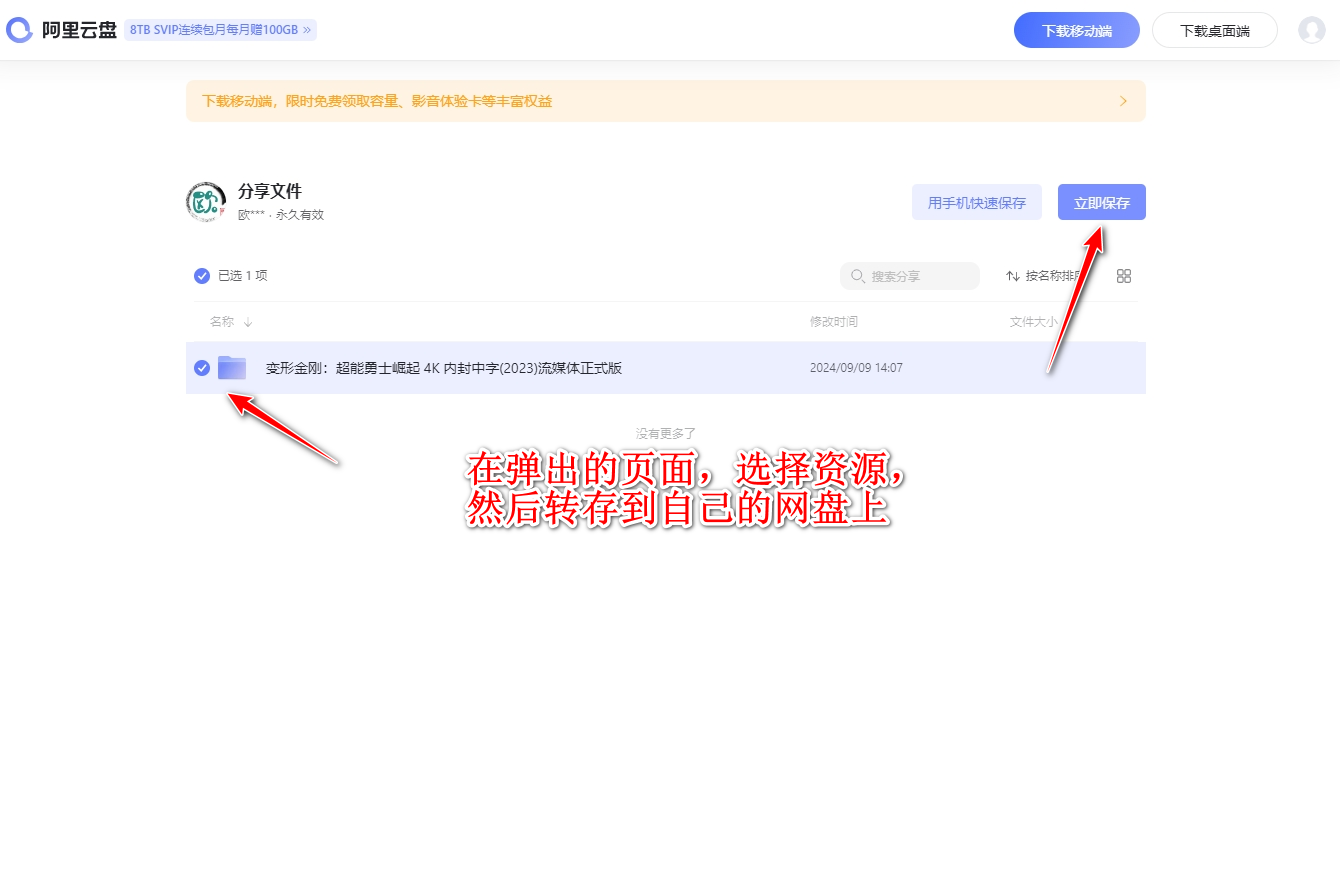Click the blue folder icon in file row
This screenshot has width=1340, height=888.
pyautogui.click(x=232, y=368)
